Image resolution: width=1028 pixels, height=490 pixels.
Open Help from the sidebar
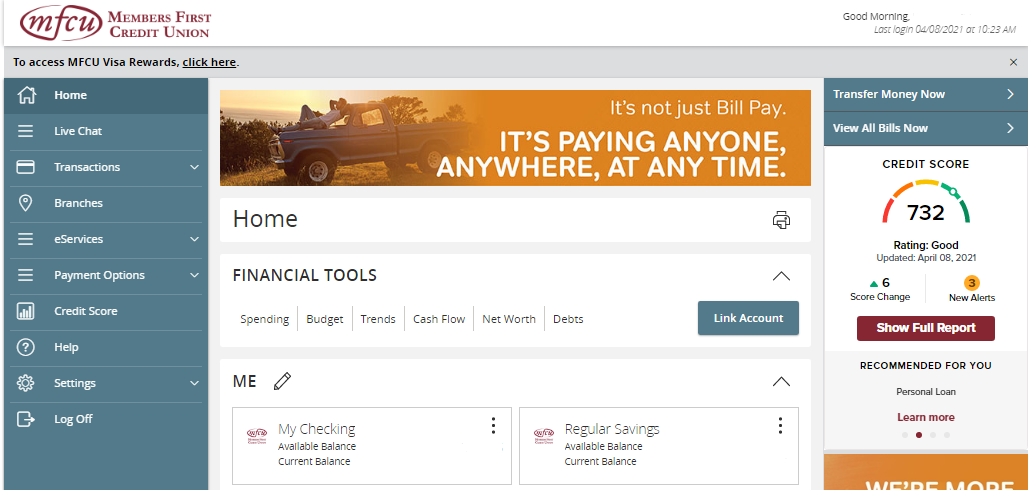pos(106,347)
